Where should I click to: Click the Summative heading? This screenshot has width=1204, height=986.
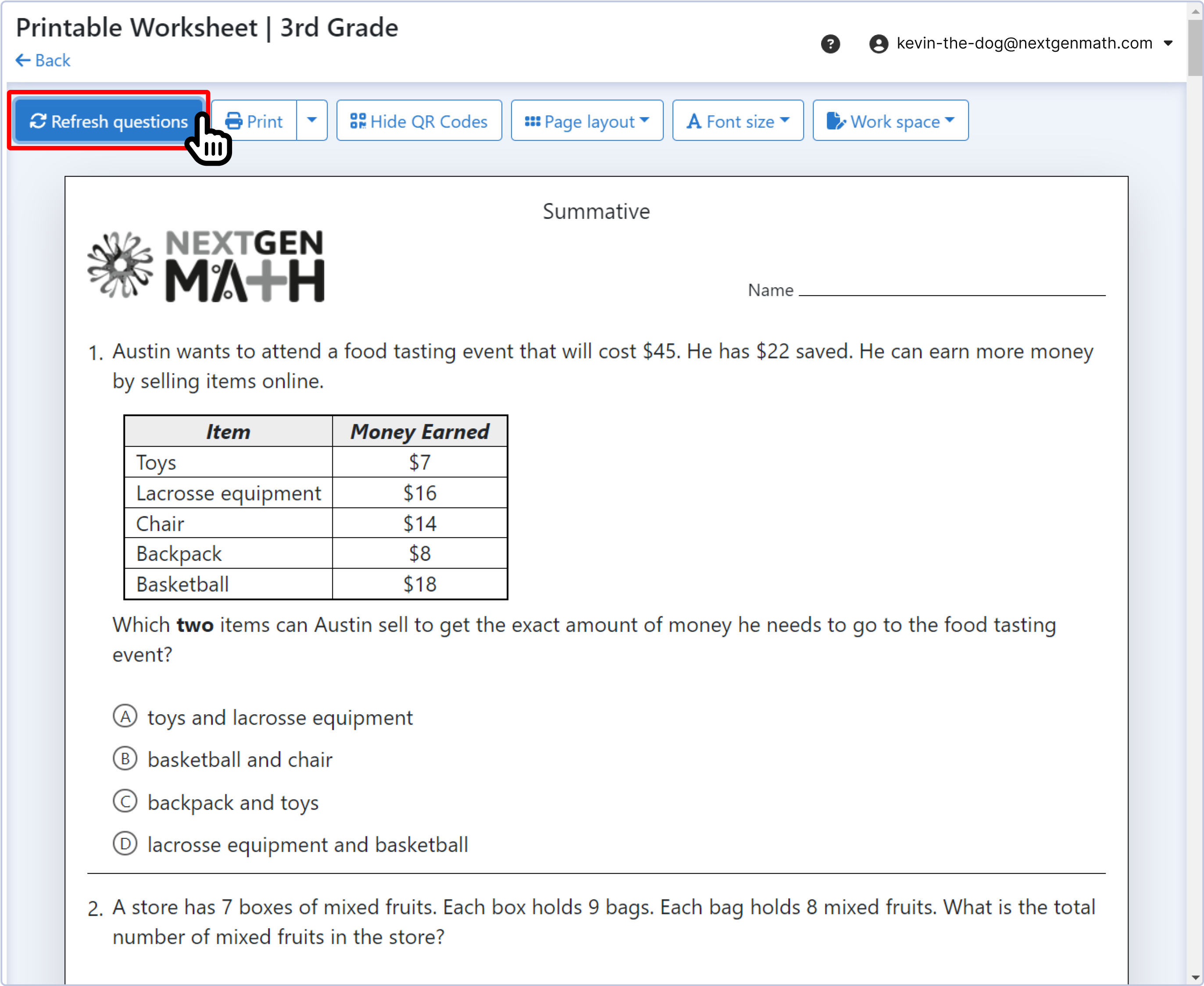click(x=596, y=211)
